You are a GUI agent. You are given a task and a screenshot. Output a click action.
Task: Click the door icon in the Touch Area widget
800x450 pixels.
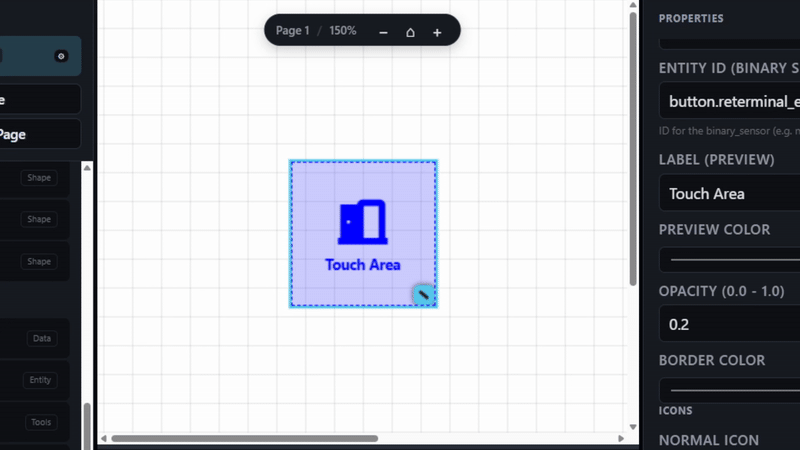click(x=363, y=222)
